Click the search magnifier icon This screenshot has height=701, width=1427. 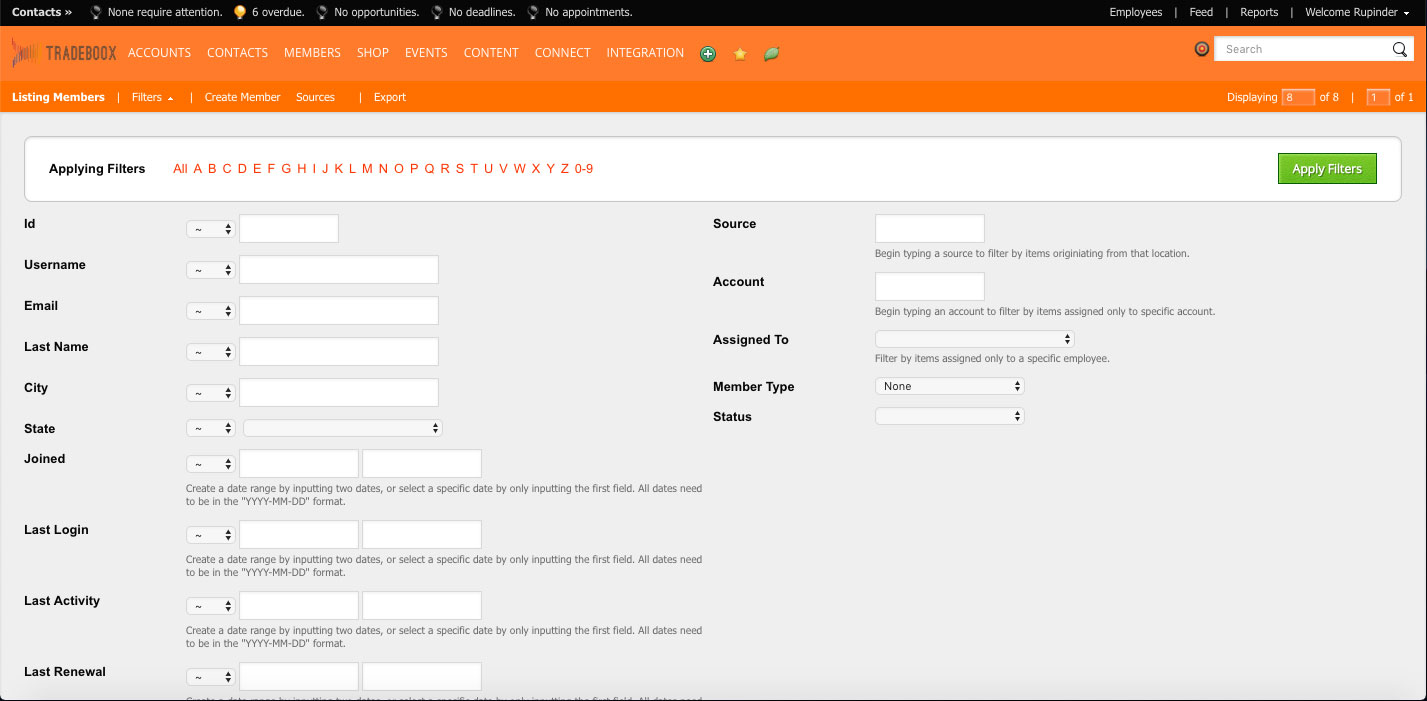[x=1400, y=49]
